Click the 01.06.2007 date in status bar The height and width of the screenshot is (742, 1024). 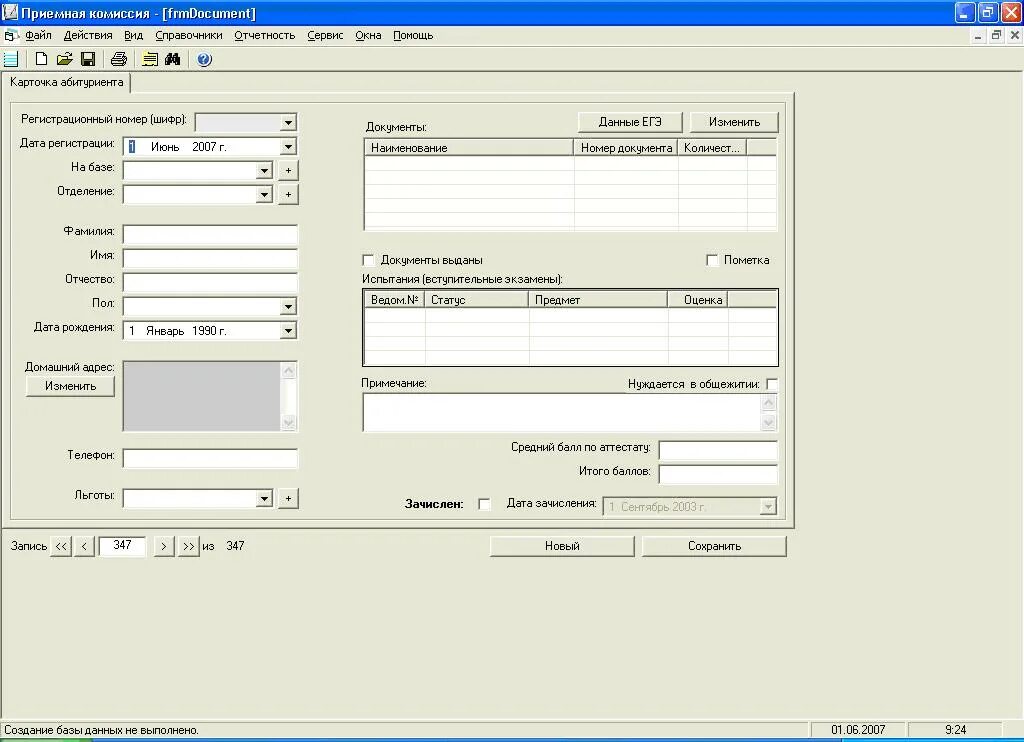click(x=858, y=730)
